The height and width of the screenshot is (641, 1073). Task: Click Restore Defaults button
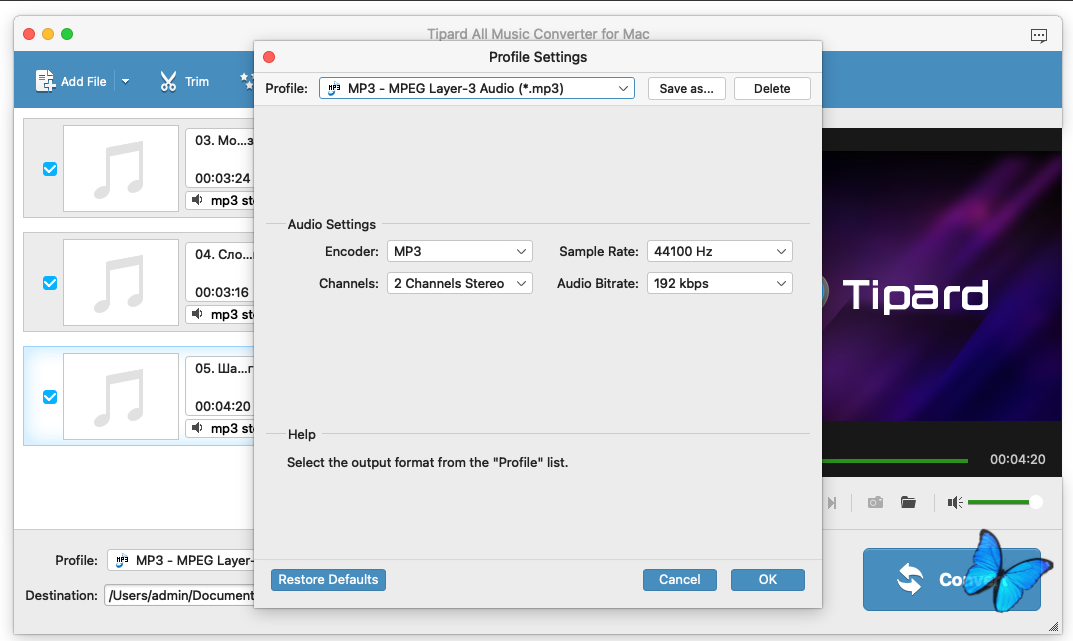[x=328, y=580]
